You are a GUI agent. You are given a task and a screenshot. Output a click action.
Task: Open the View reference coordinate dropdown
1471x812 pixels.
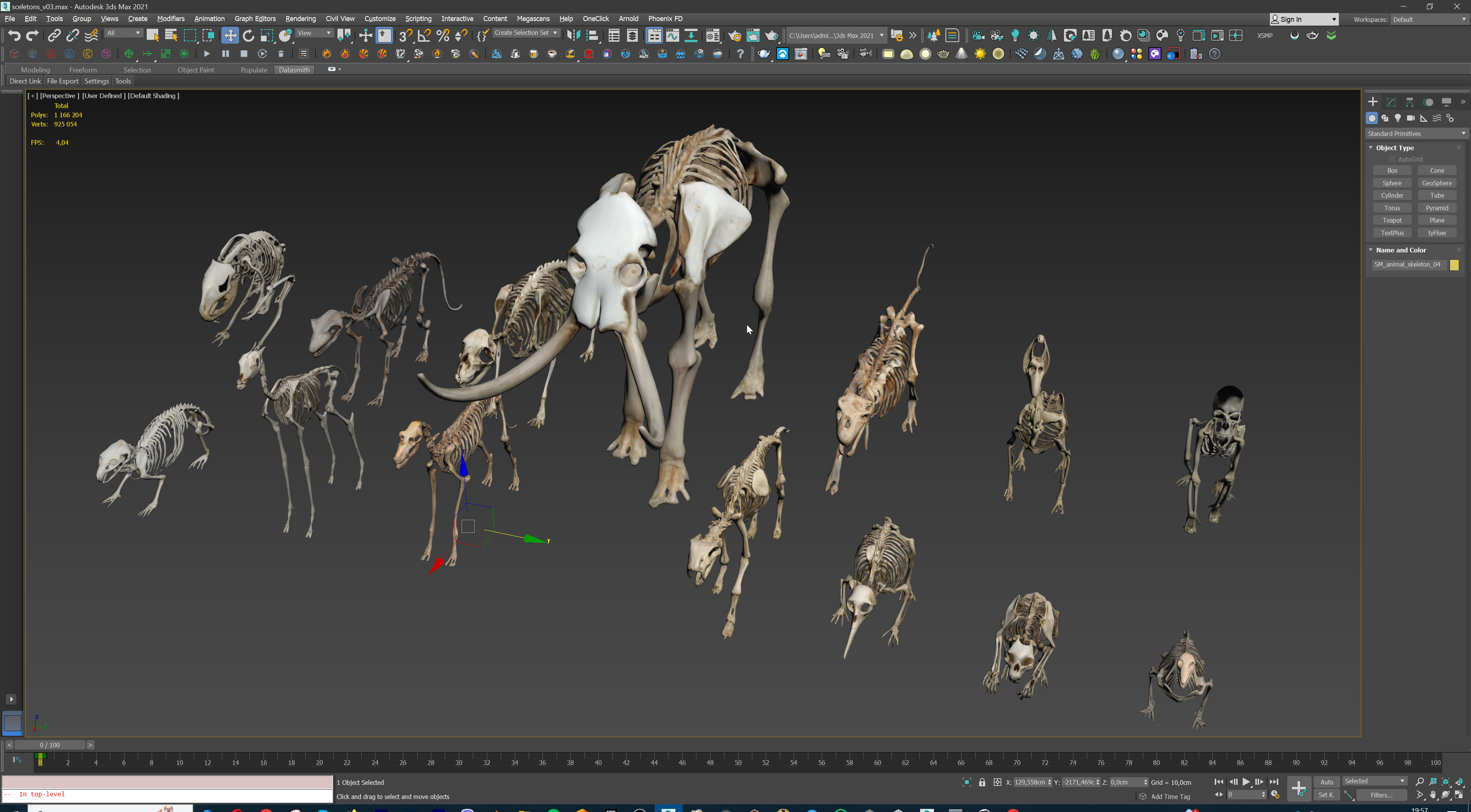(x=314, y=33)
